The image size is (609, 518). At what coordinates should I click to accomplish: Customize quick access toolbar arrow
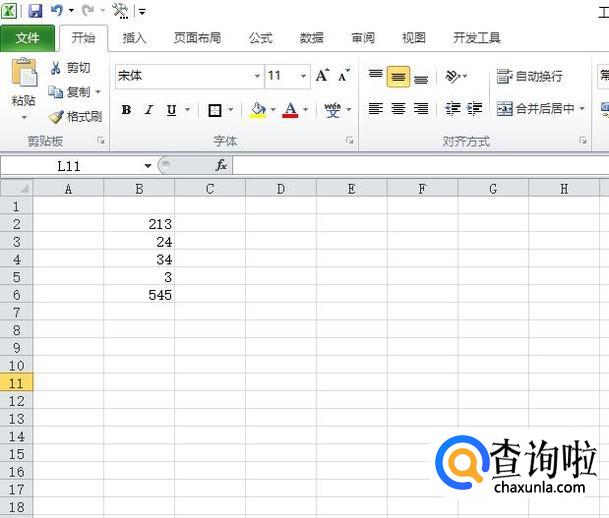coord(143,12)
